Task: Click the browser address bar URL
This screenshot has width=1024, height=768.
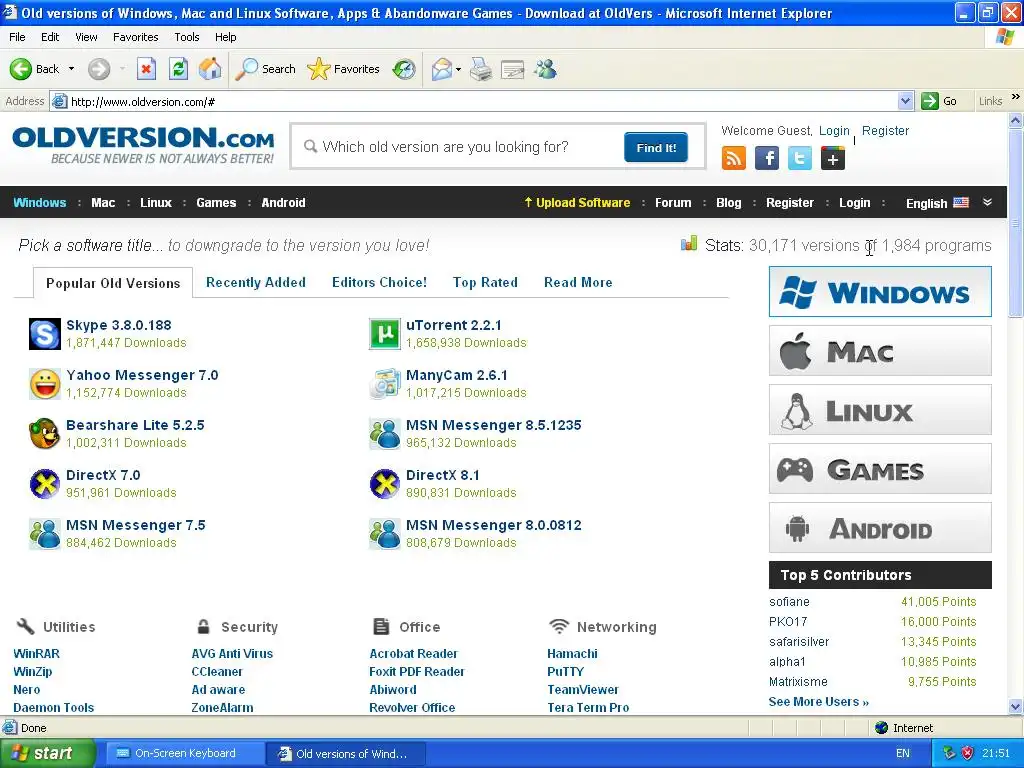Action: [143, 101]
